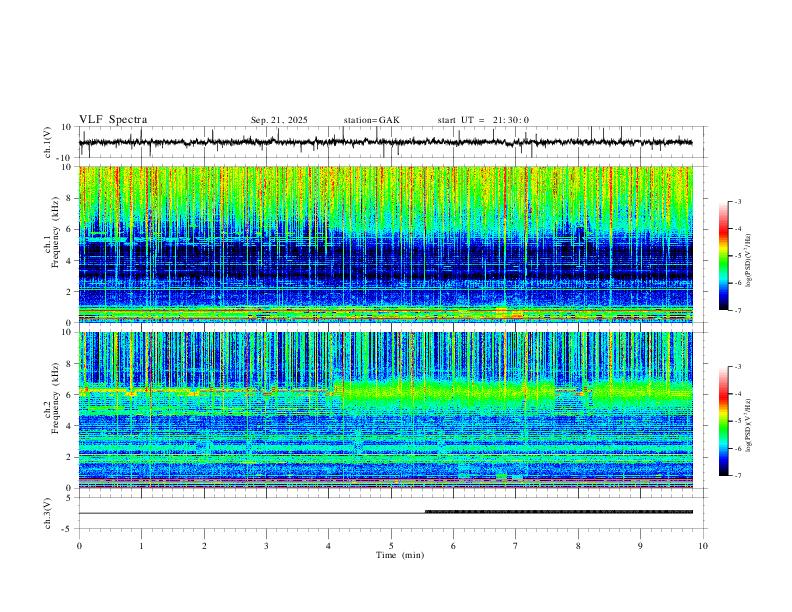This screenshot has height=612, width=792.
Task: Click the "ch.1(V)" waveform axis label
Action: (x=48, y=142)
